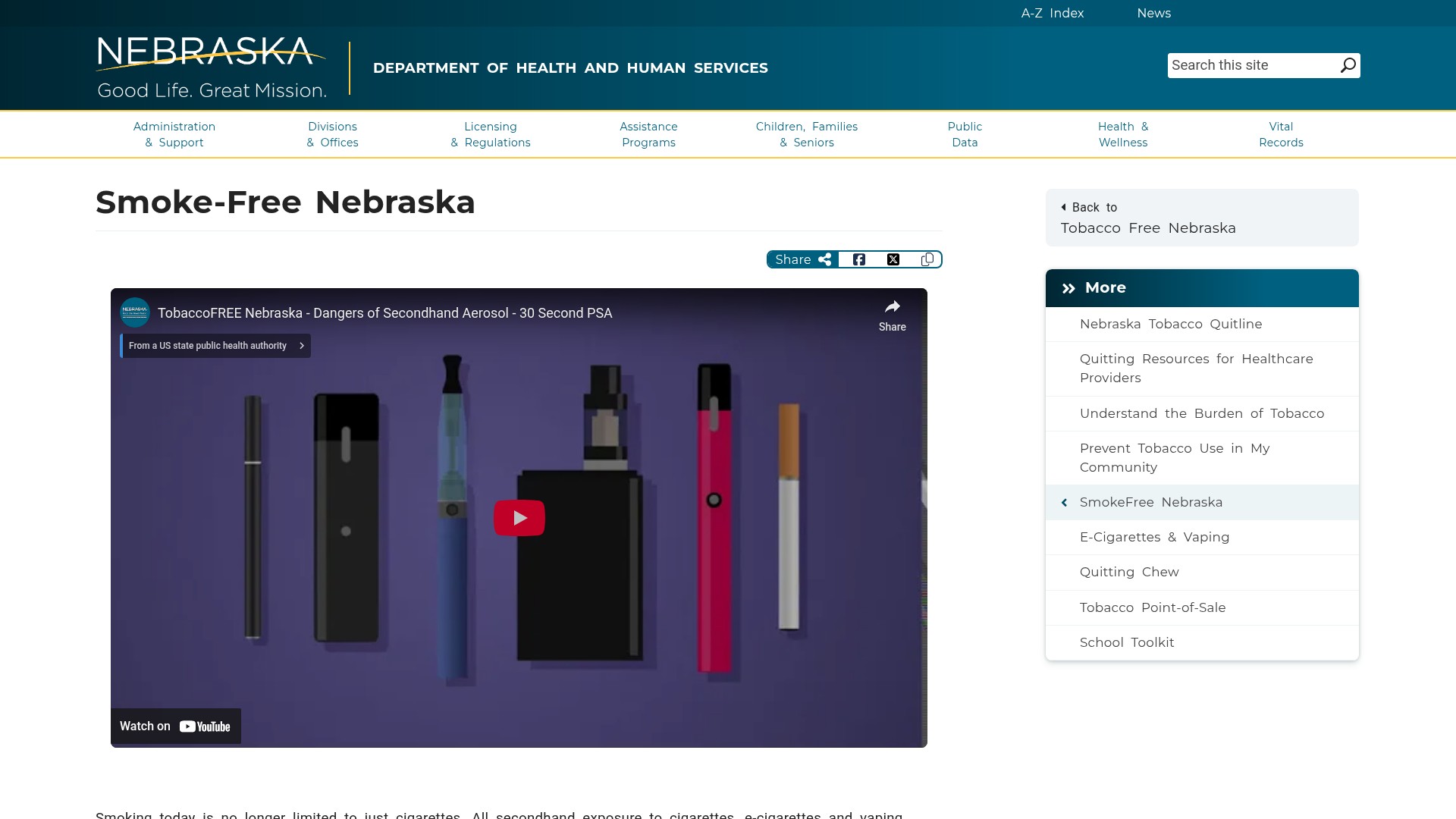1456x819 pixels.
Task: Go back to Tobacco Free Nebraska
Action: [1202, 218]
